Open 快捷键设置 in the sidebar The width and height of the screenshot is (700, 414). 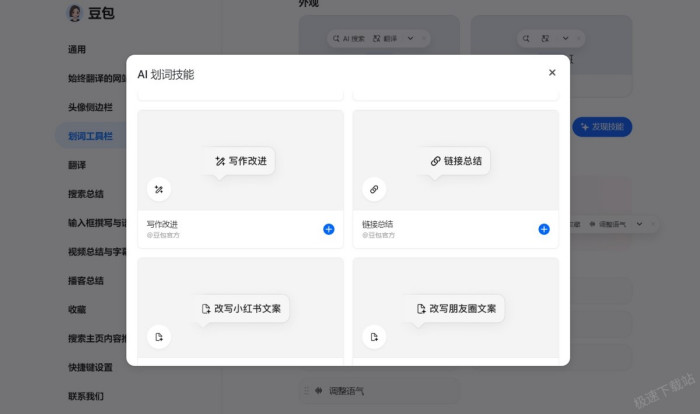point(90,367)
